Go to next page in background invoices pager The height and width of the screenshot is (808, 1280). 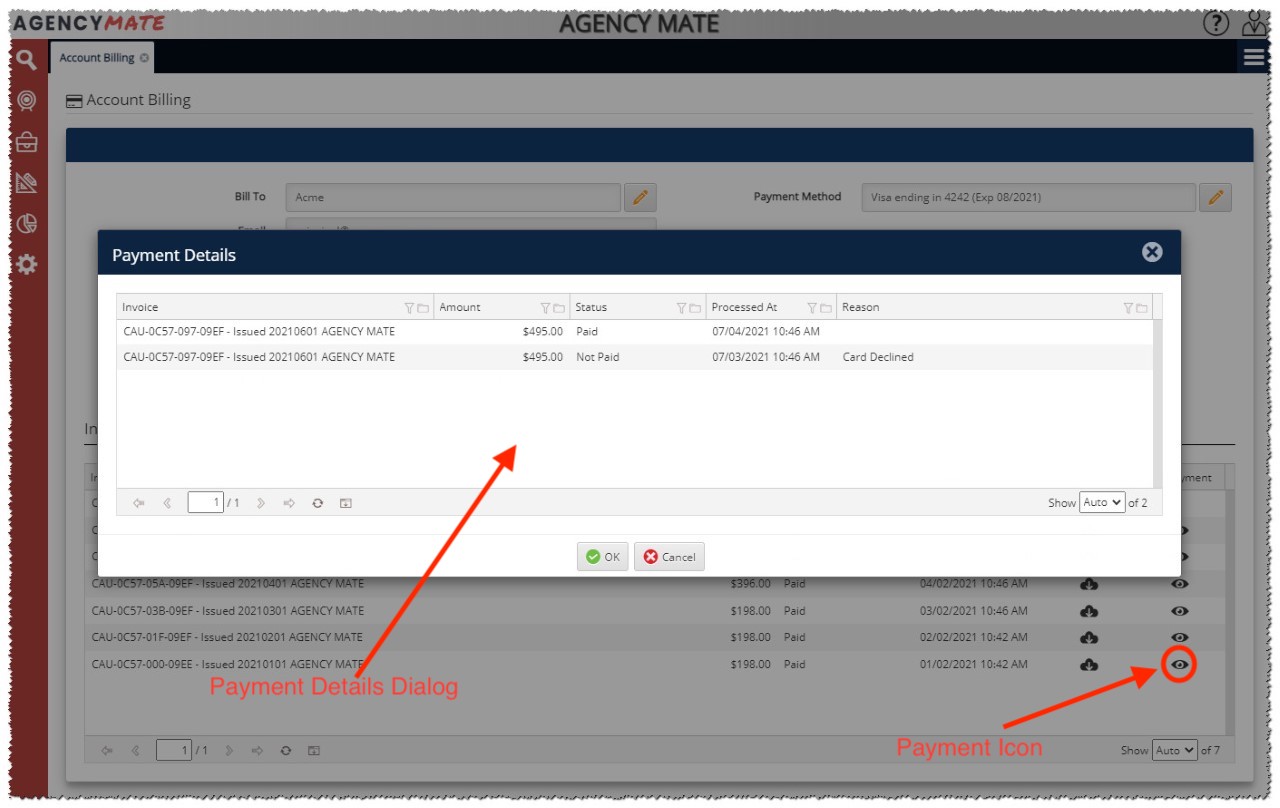230,750
